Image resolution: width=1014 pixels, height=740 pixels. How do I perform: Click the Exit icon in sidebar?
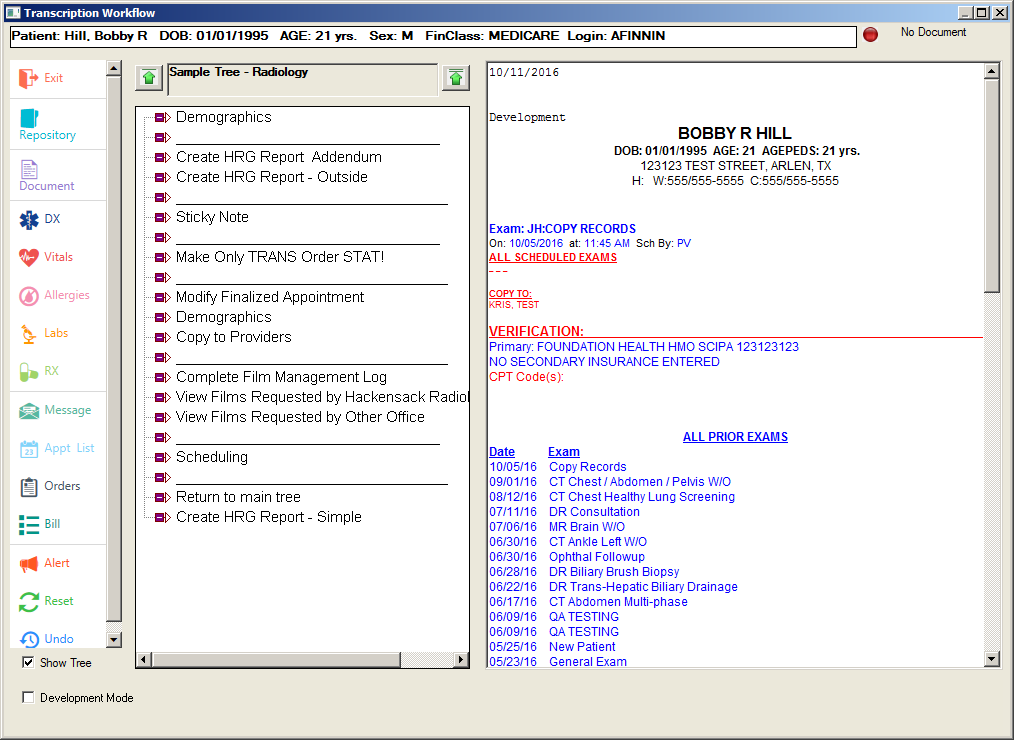29,78
